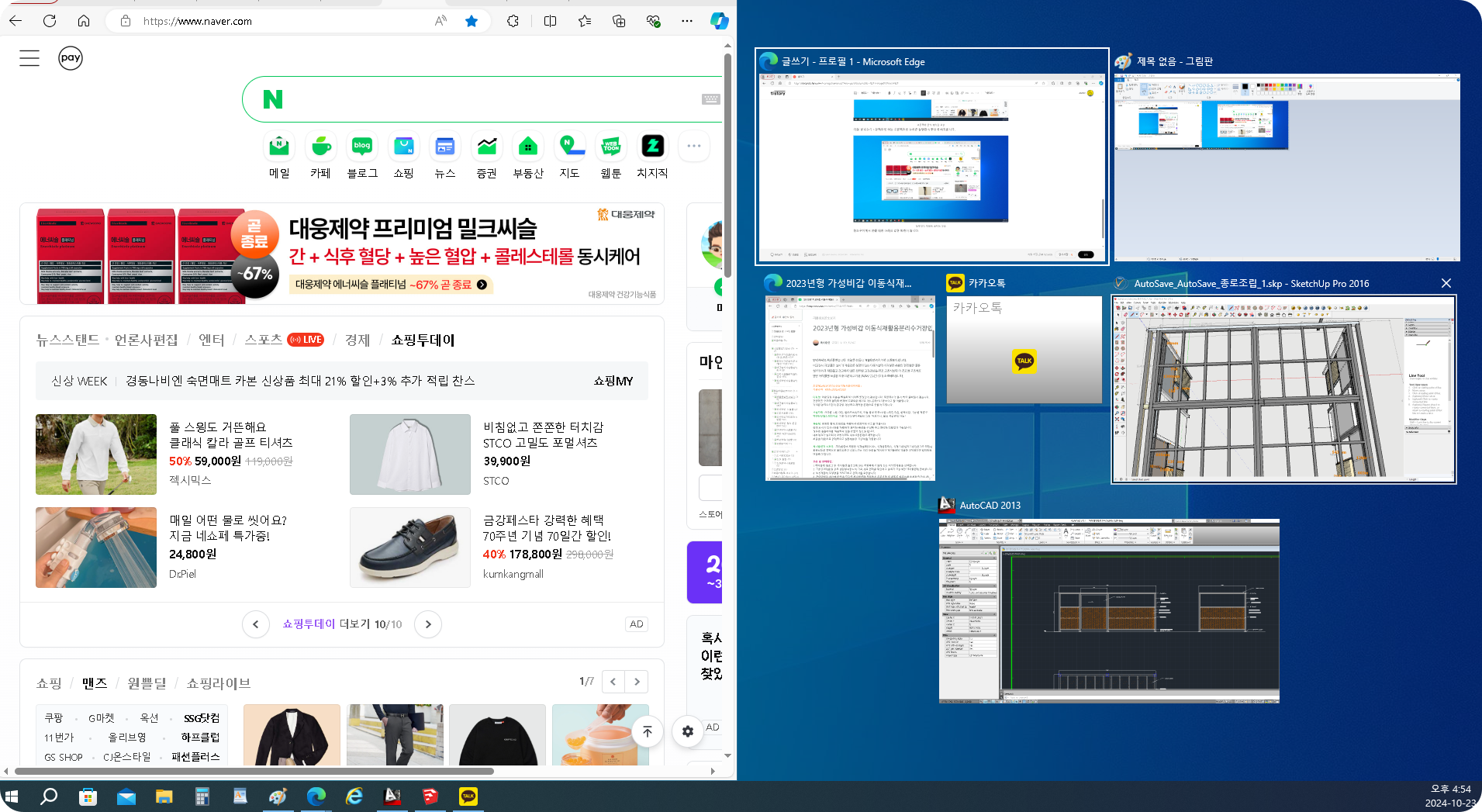1482x812 pixels.
Task: Go to previous 쇼핑투데이 page
Action: click(x=256, y=624)
